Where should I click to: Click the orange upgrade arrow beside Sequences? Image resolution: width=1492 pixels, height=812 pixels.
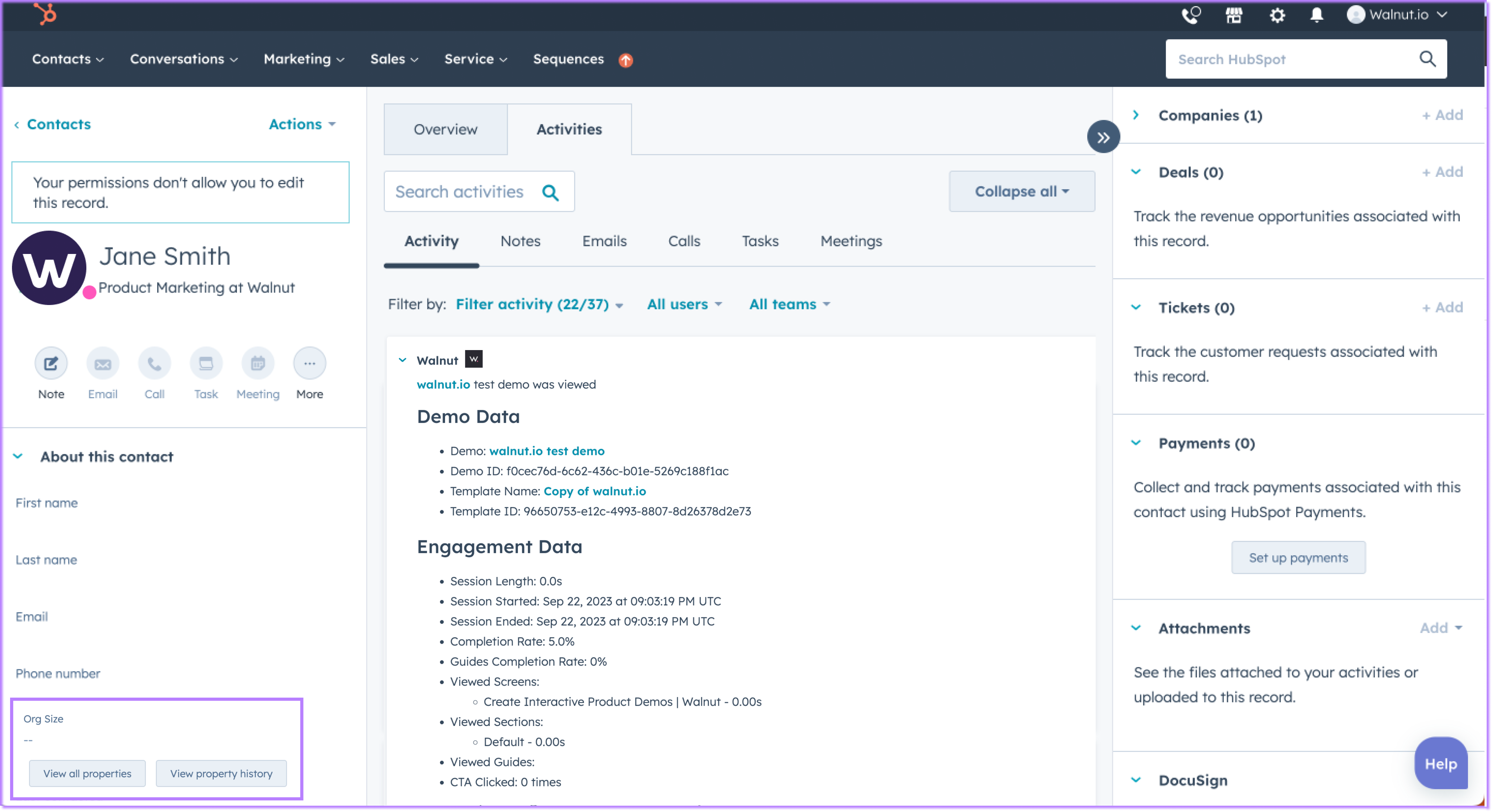tap(626, 60)
